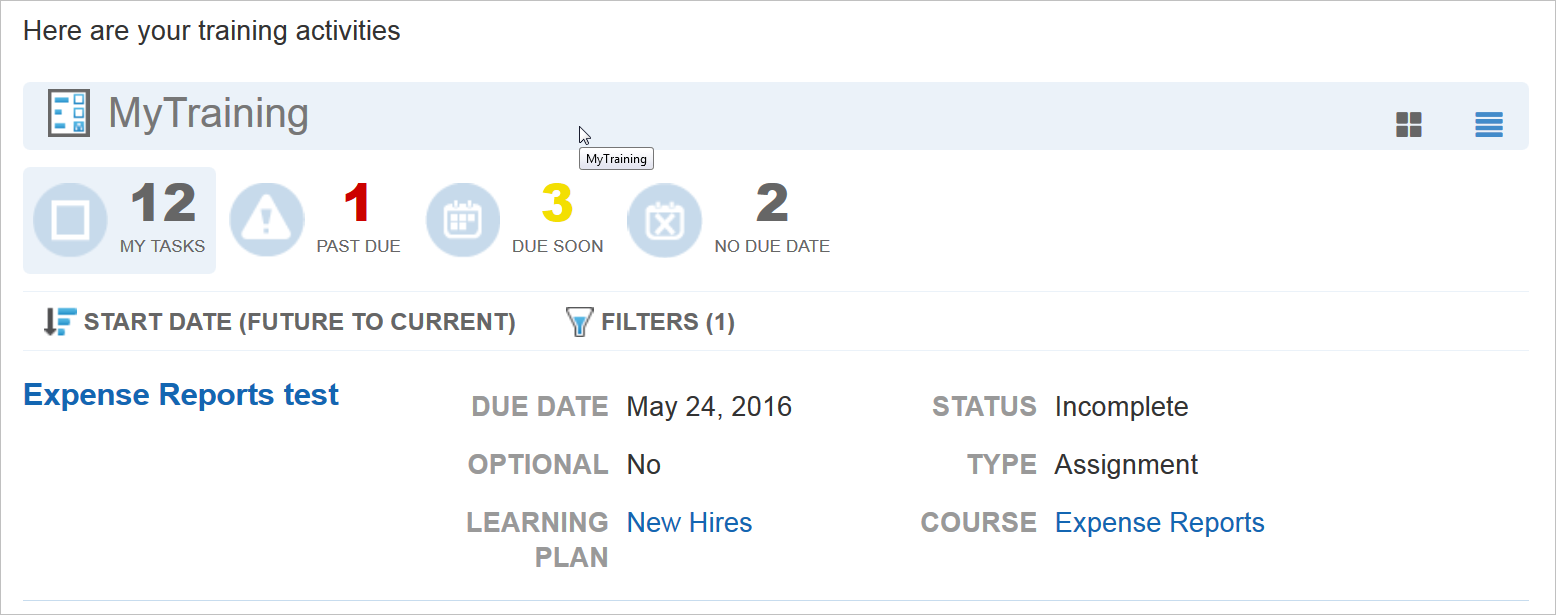The width and height of the screenshot is (1556, 615).
Task: Click the sort order arrow icon
Action: 60,322
